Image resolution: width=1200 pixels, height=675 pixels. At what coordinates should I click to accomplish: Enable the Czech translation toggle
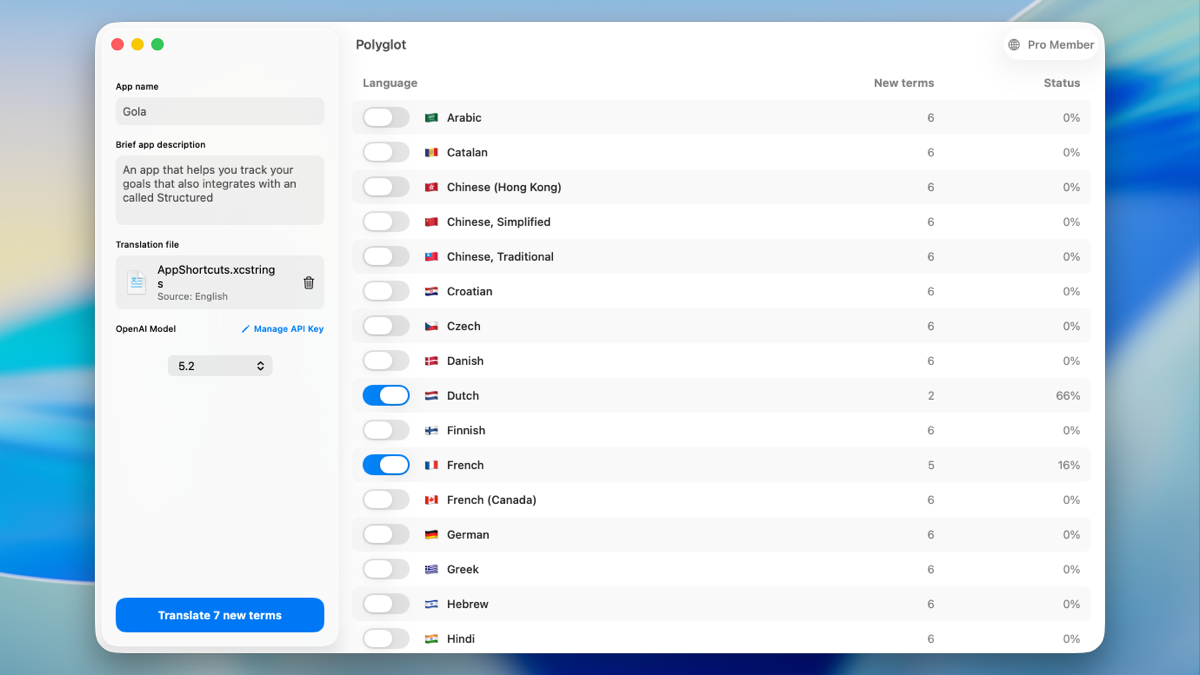[386, 325]
